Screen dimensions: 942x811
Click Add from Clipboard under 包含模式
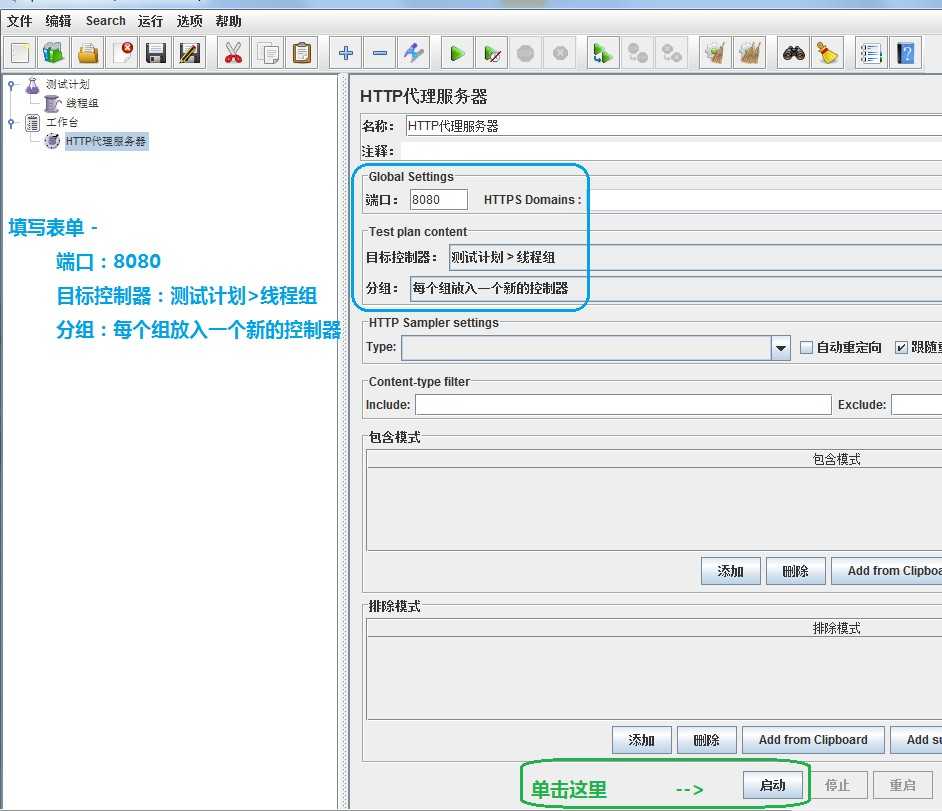coord(887,571)
